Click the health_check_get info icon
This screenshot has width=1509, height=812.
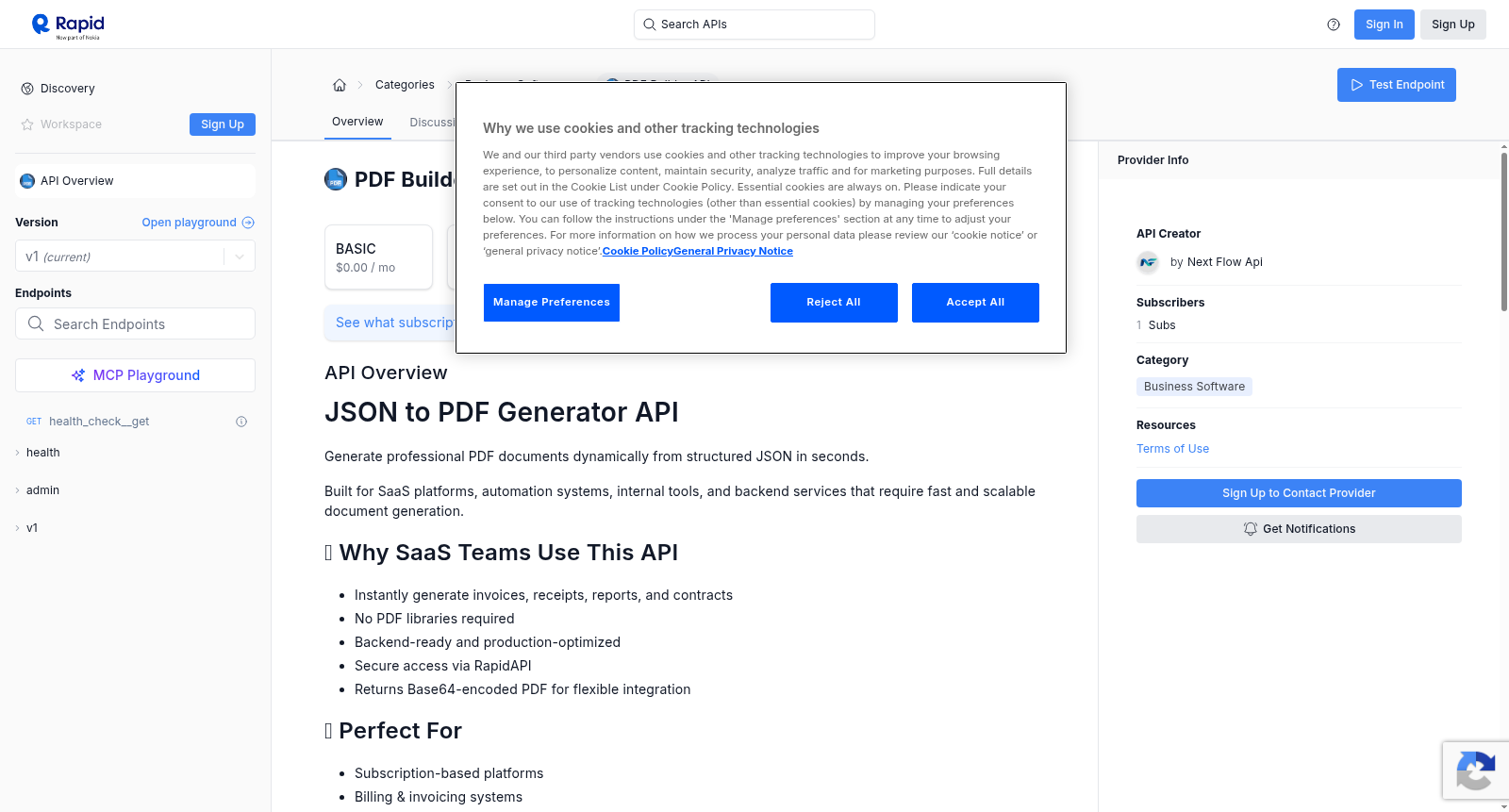point(241,422)
